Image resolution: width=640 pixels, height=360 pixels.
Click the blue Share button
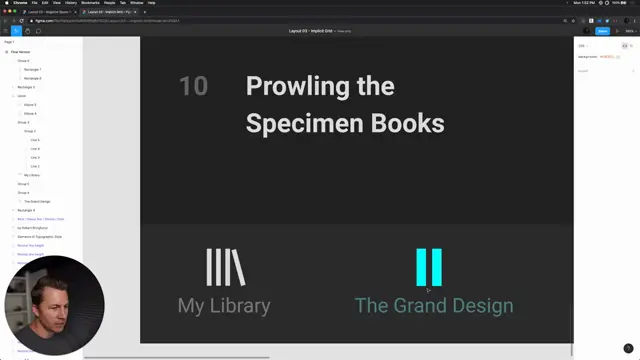point(602,31)
